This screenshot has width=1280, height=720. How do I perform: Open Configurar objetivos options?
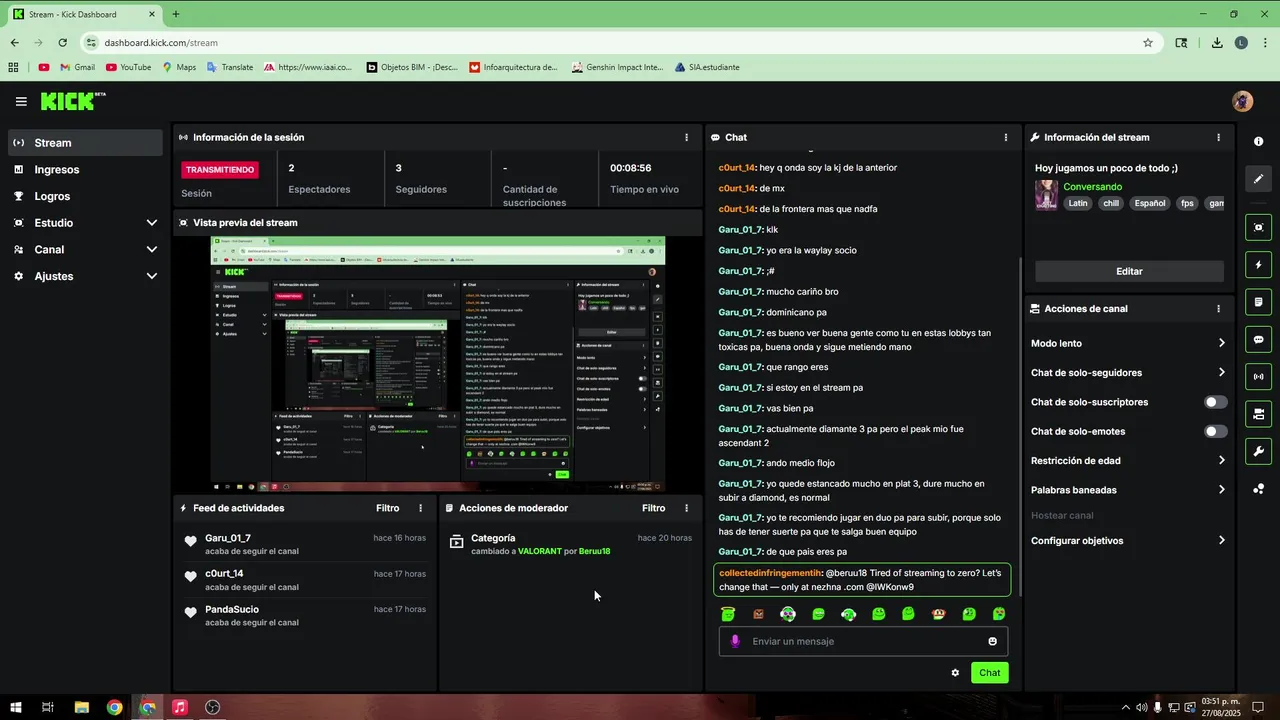point(1129,541)
